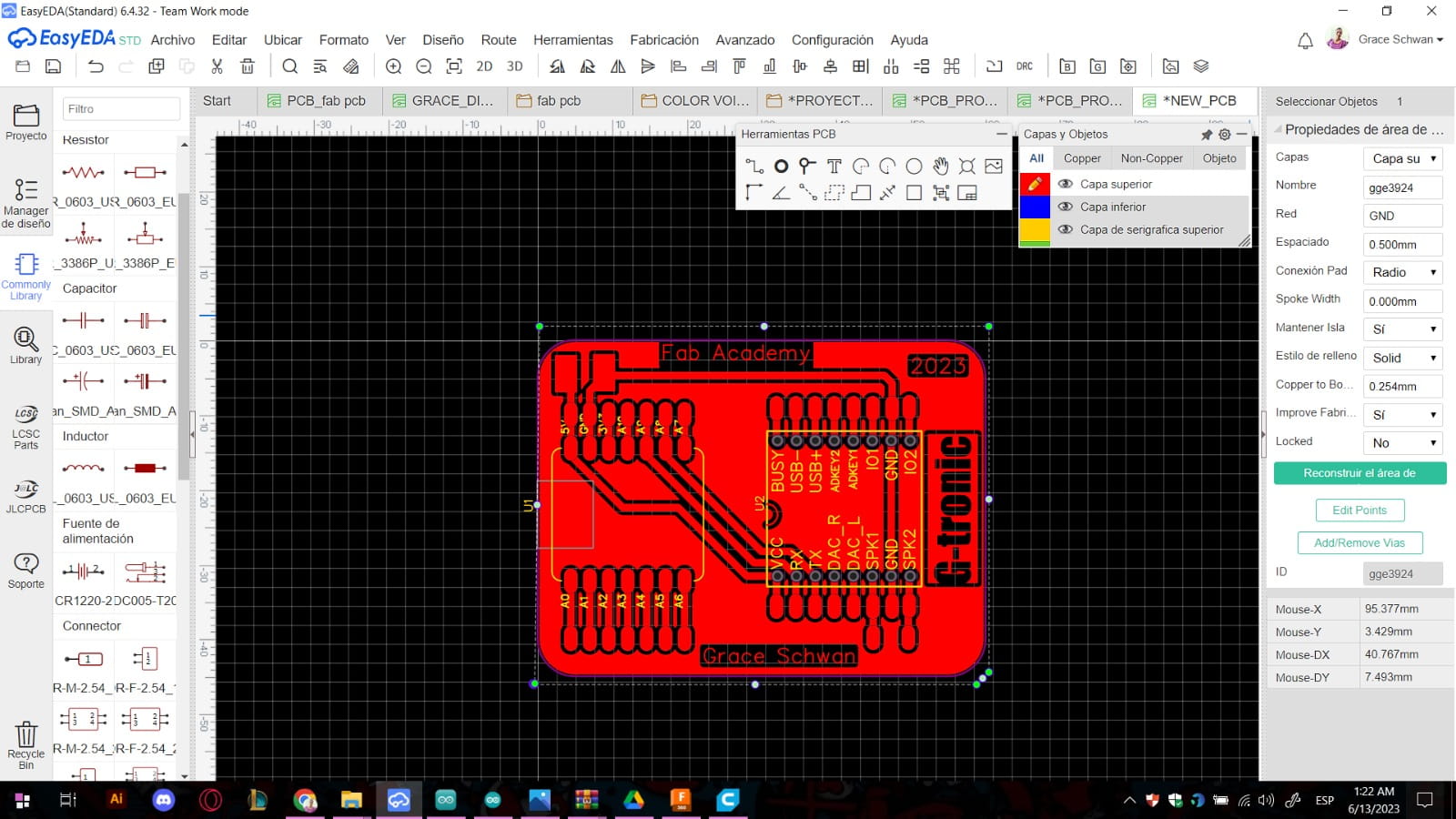Pin the Capas y Objetos panel
The width and height of the screenshot is (1456, 819).
pyautogui.click(x=1207, y=135)
